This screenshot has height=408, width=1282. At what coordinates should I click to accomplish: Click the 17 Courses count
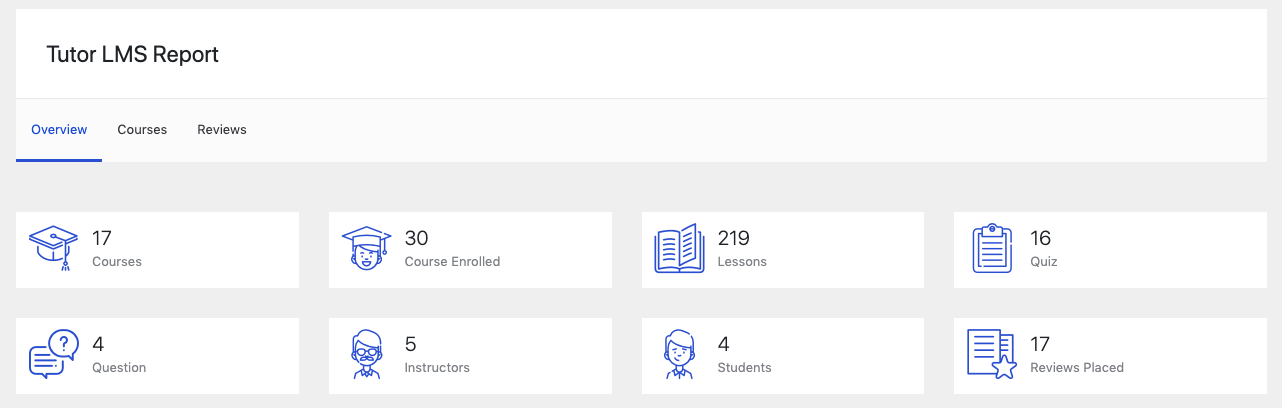[x=101, y=238]
